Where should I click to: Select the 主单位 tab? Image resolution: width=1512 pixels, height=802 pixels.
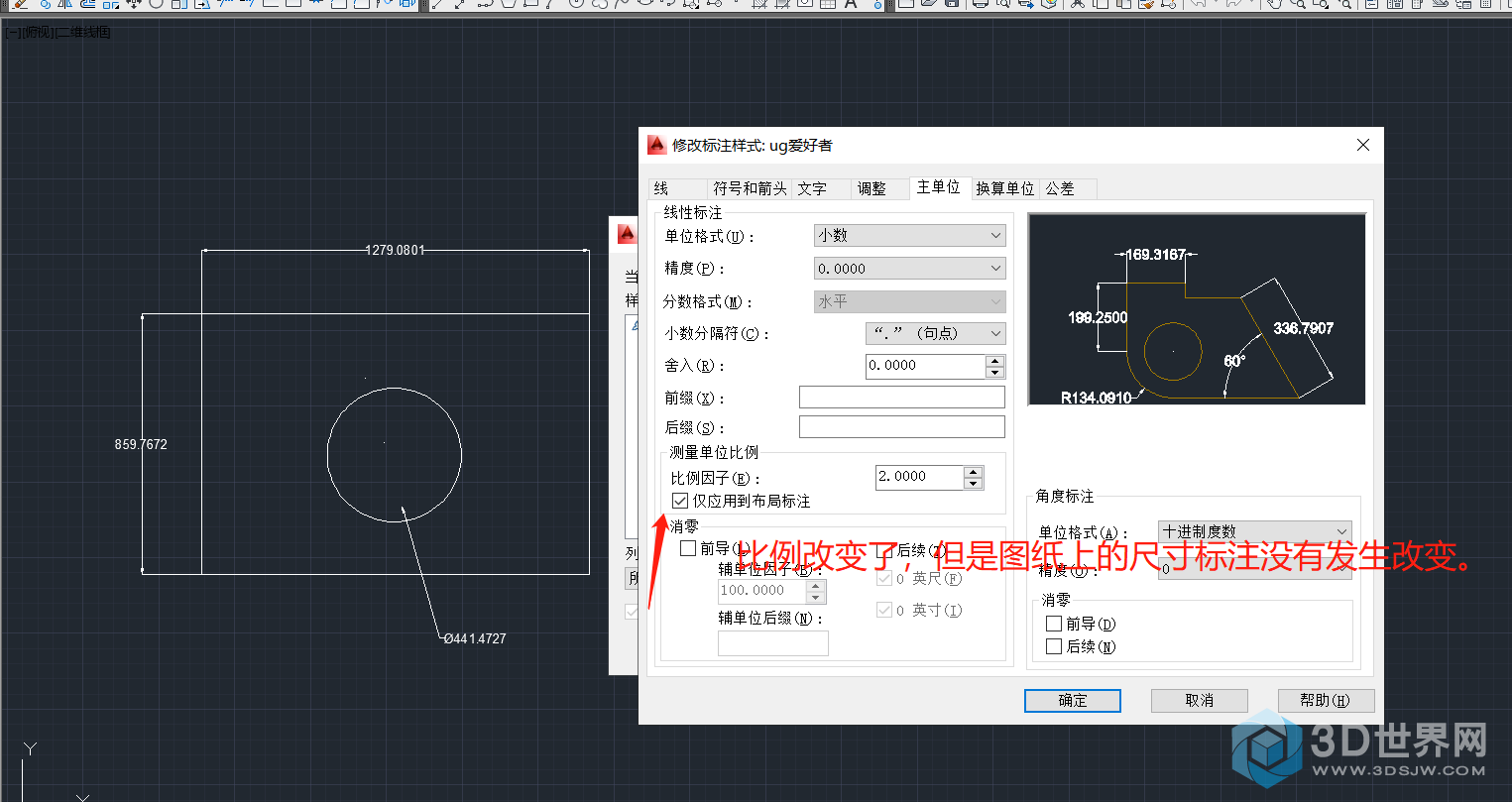[x=938, y=186]
